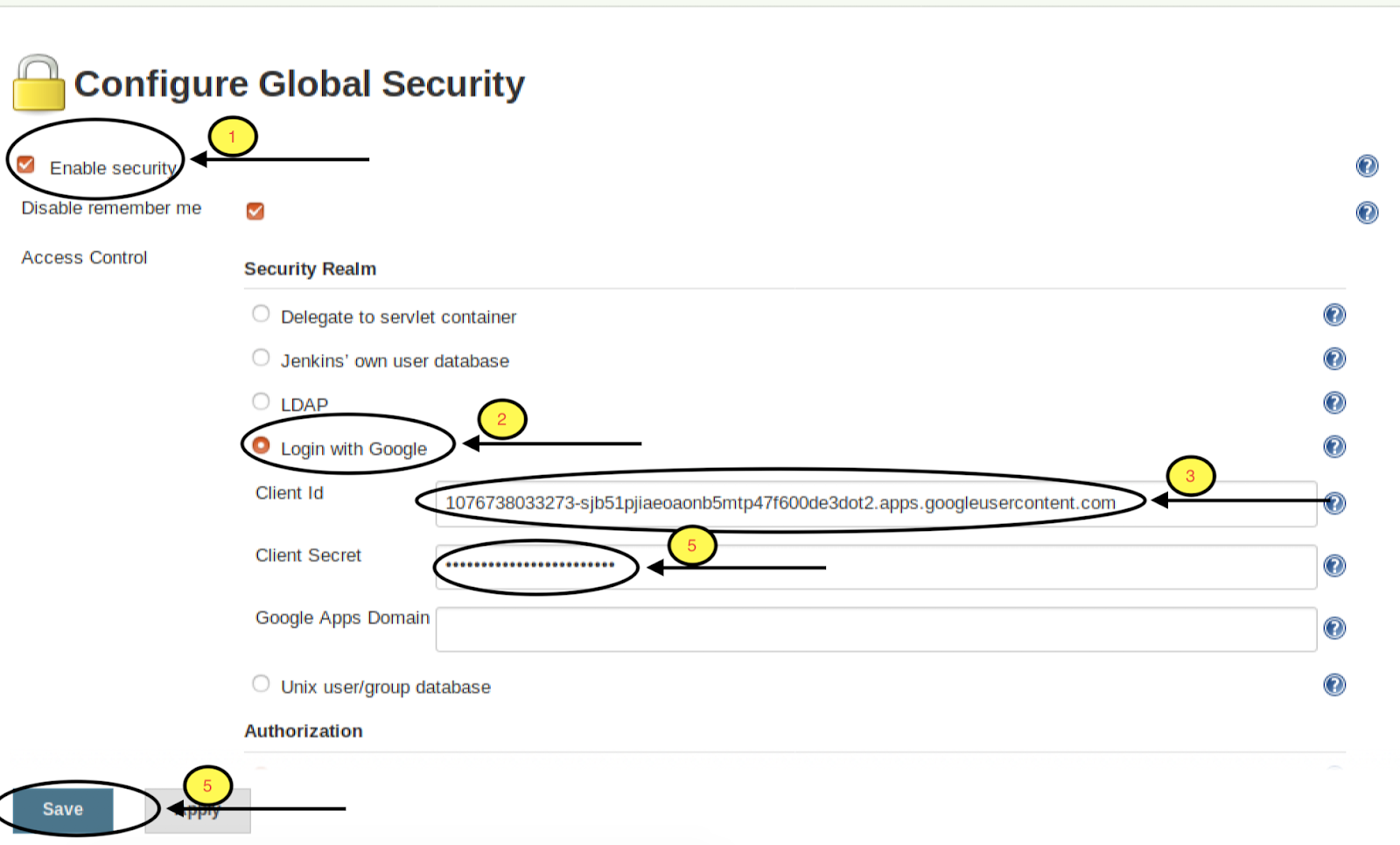1400x845 pixels.
Task: Show help for Unix user/group database
Action: coord(1333,685)
